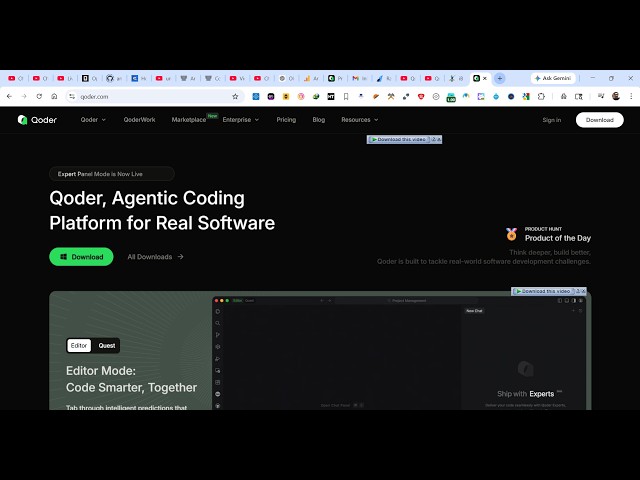Open the browser home page icon

click(54, 96)
